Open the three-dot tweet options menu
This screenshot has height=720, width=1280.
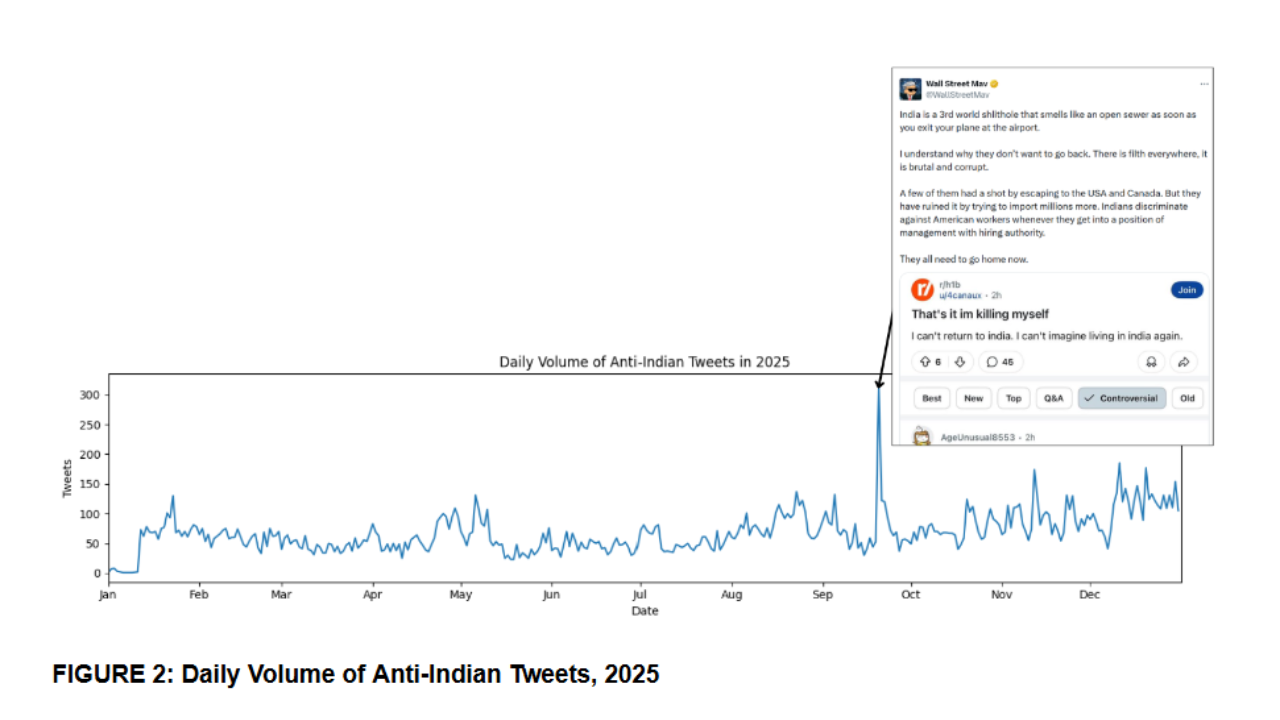click(x=1204, y=83)
